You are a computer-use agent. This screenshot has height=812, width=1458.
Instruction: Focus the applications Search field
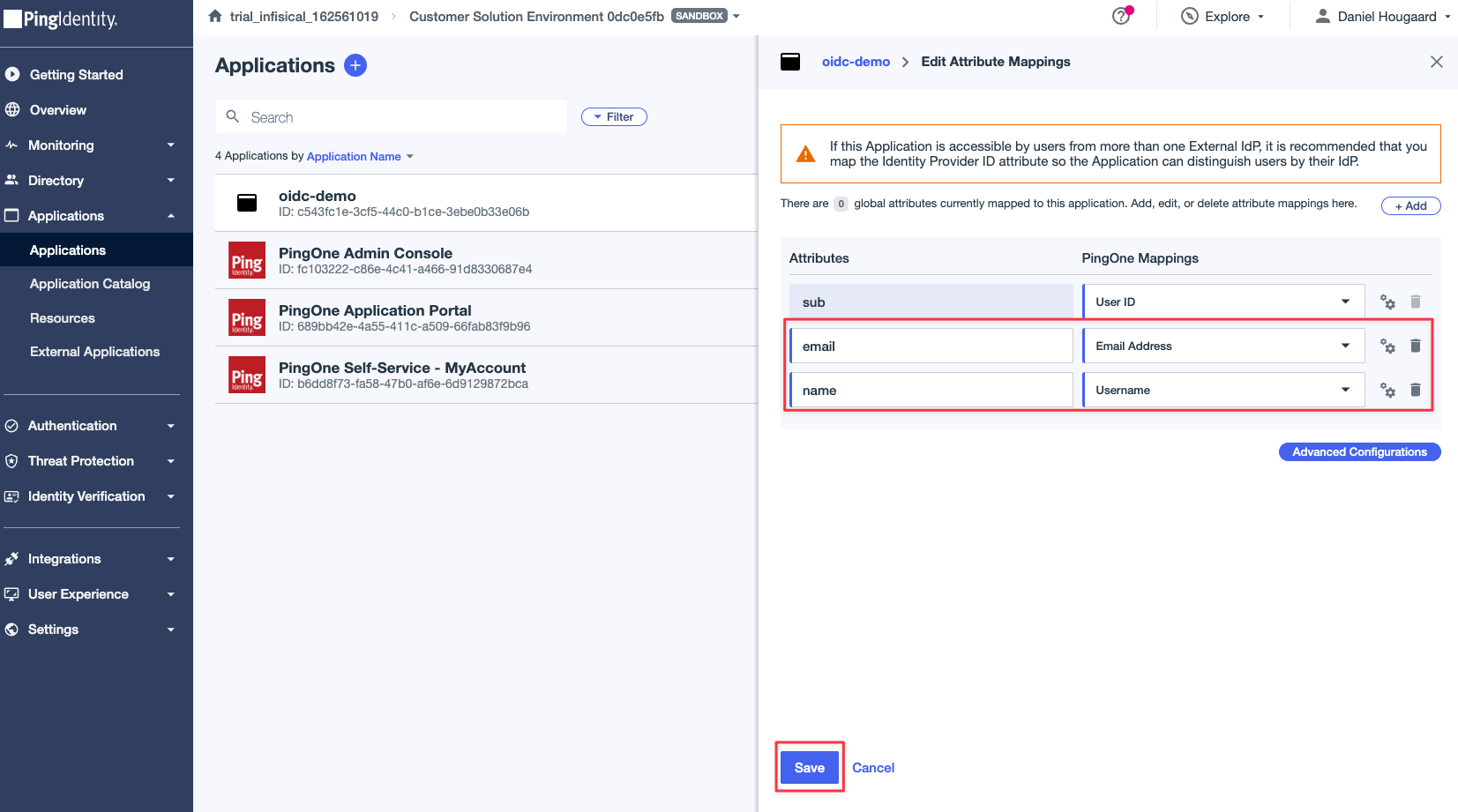coord(392,116)
